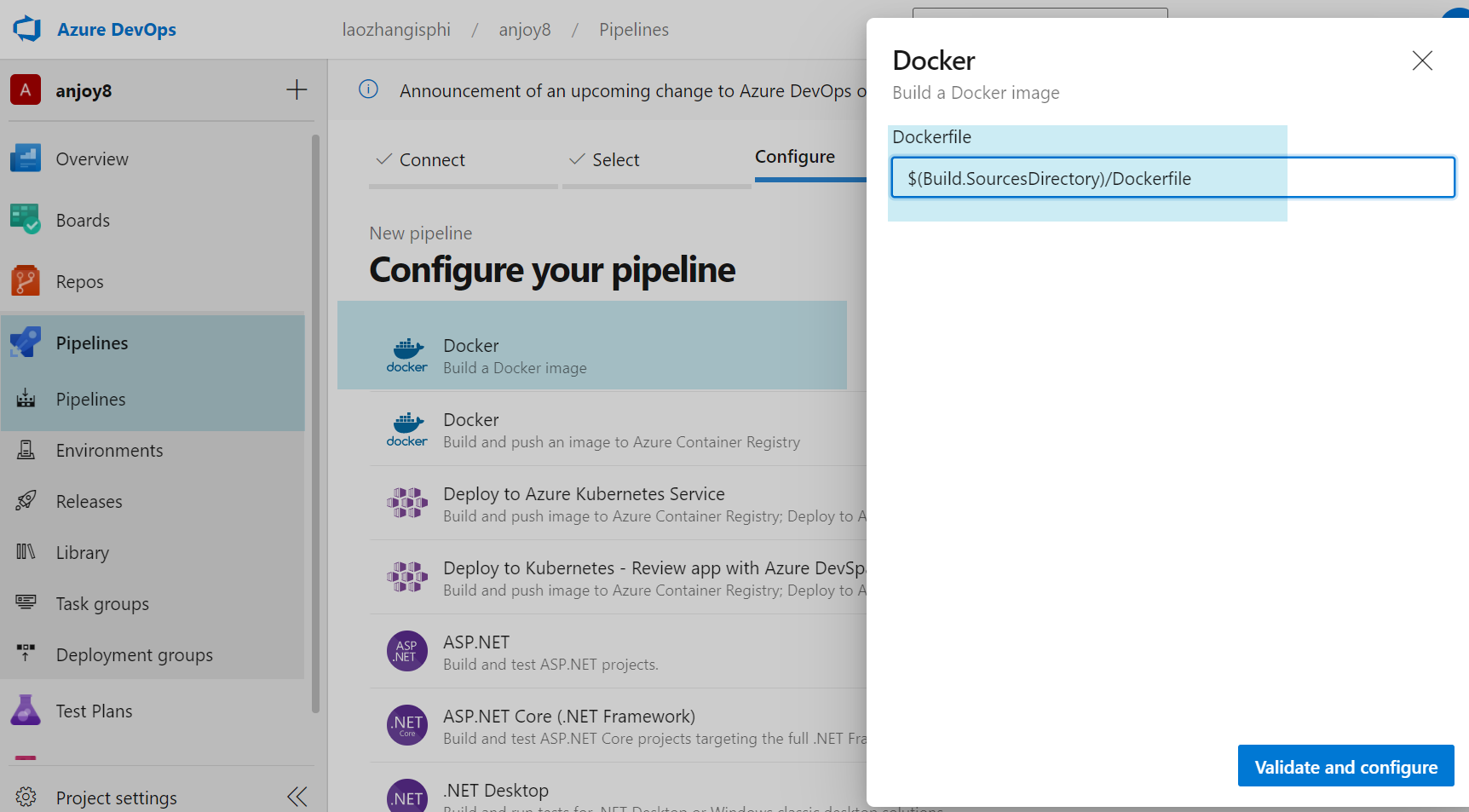Choose ASP.NET template title
The height and width of the screenshot is (812, 1469).
(476, 642)
